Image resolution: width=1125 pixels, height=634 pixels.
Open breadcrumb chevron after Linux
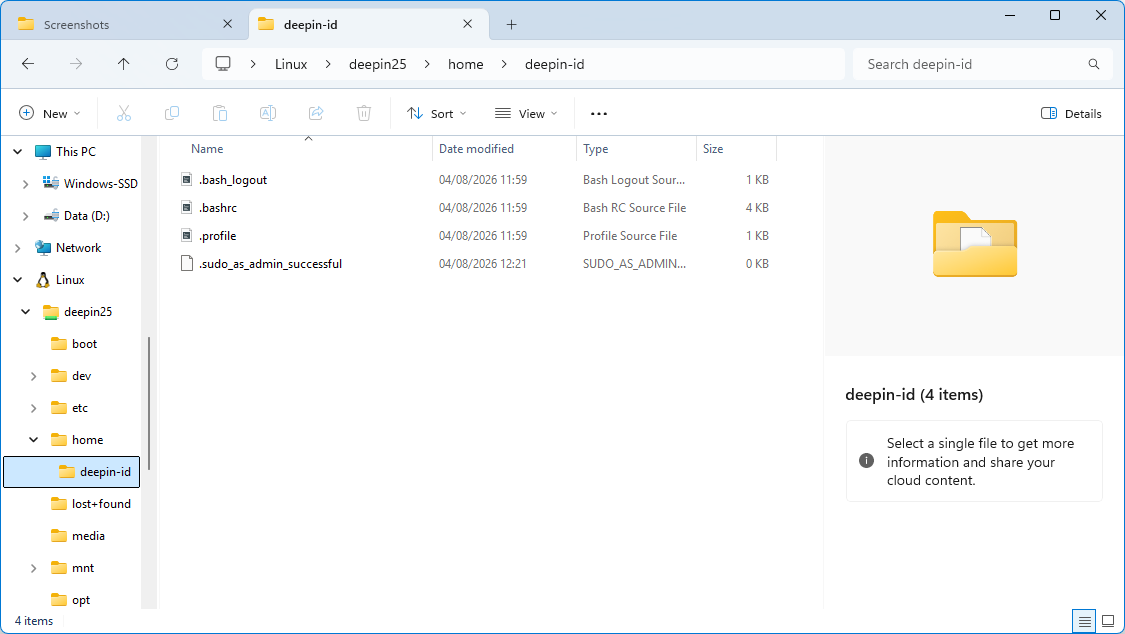click(328, 64)
